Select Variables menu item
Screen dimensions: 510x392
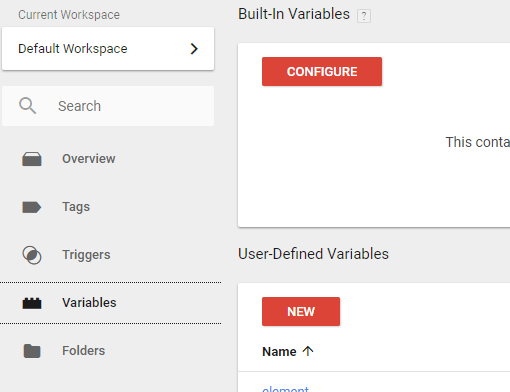pos(111,303)
